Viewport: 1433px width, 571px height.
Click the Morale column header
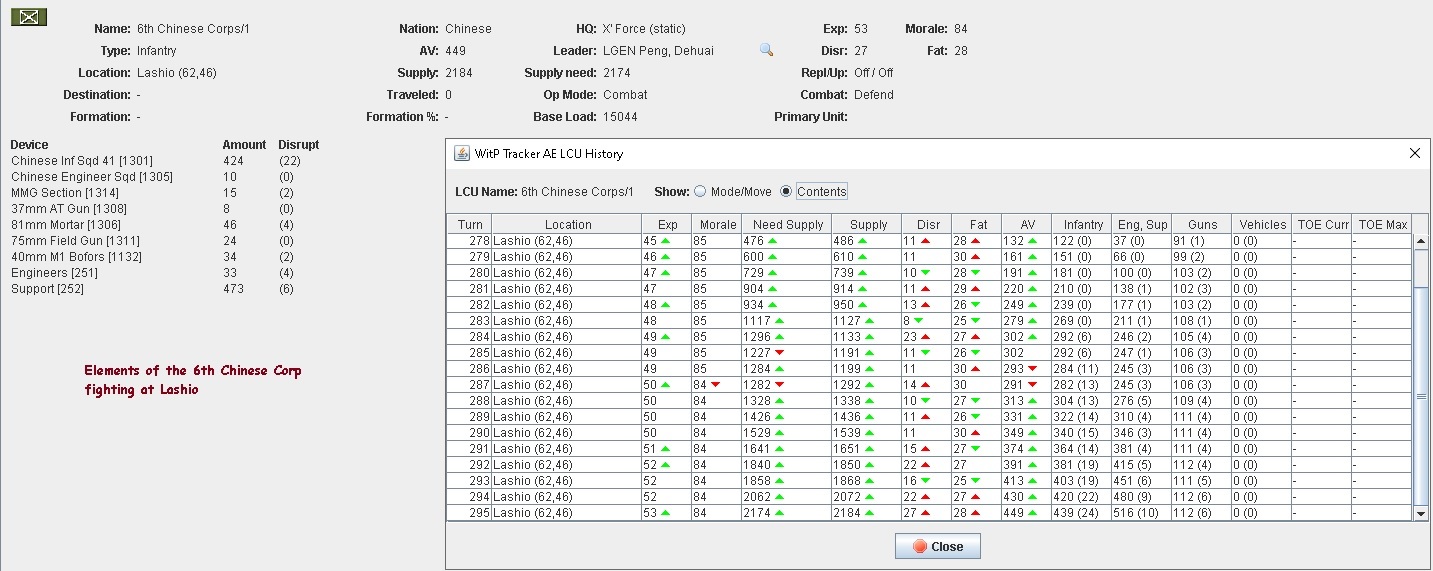[x=716, y=224]
